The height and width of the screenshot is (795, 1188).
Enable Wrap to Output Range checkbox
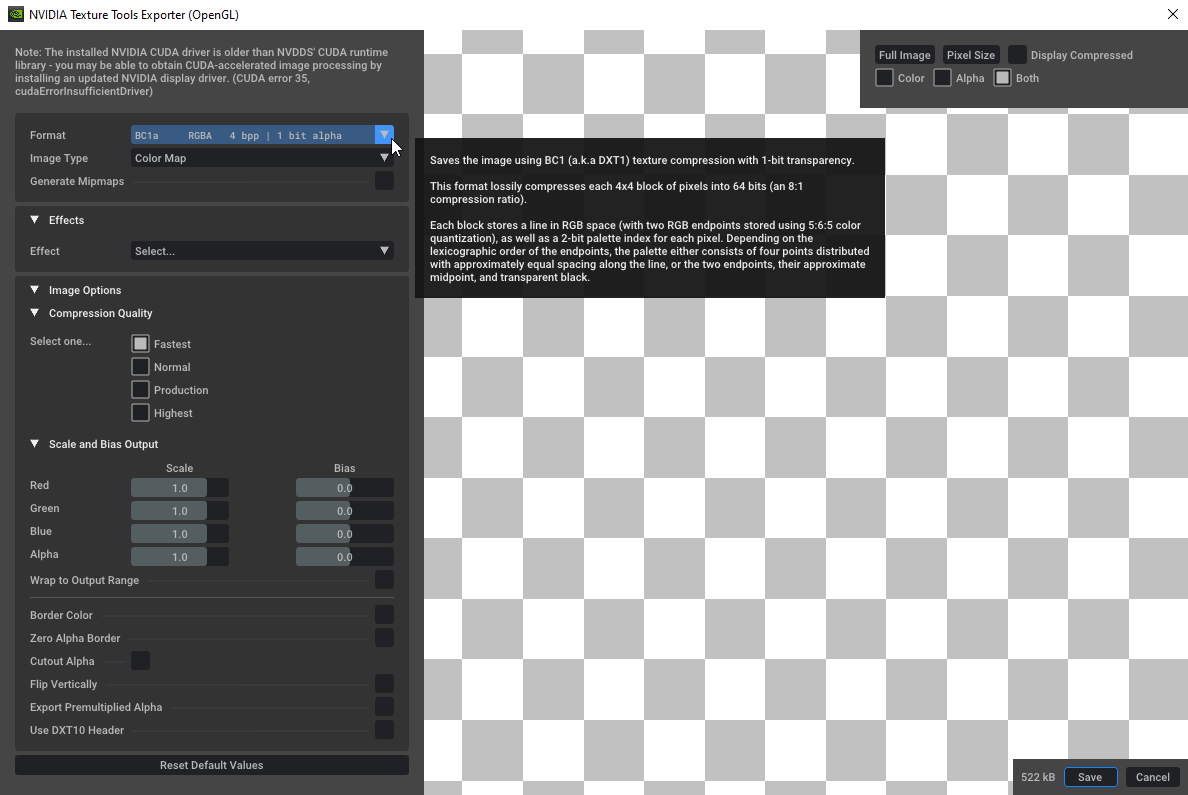[x=384, y=580]
